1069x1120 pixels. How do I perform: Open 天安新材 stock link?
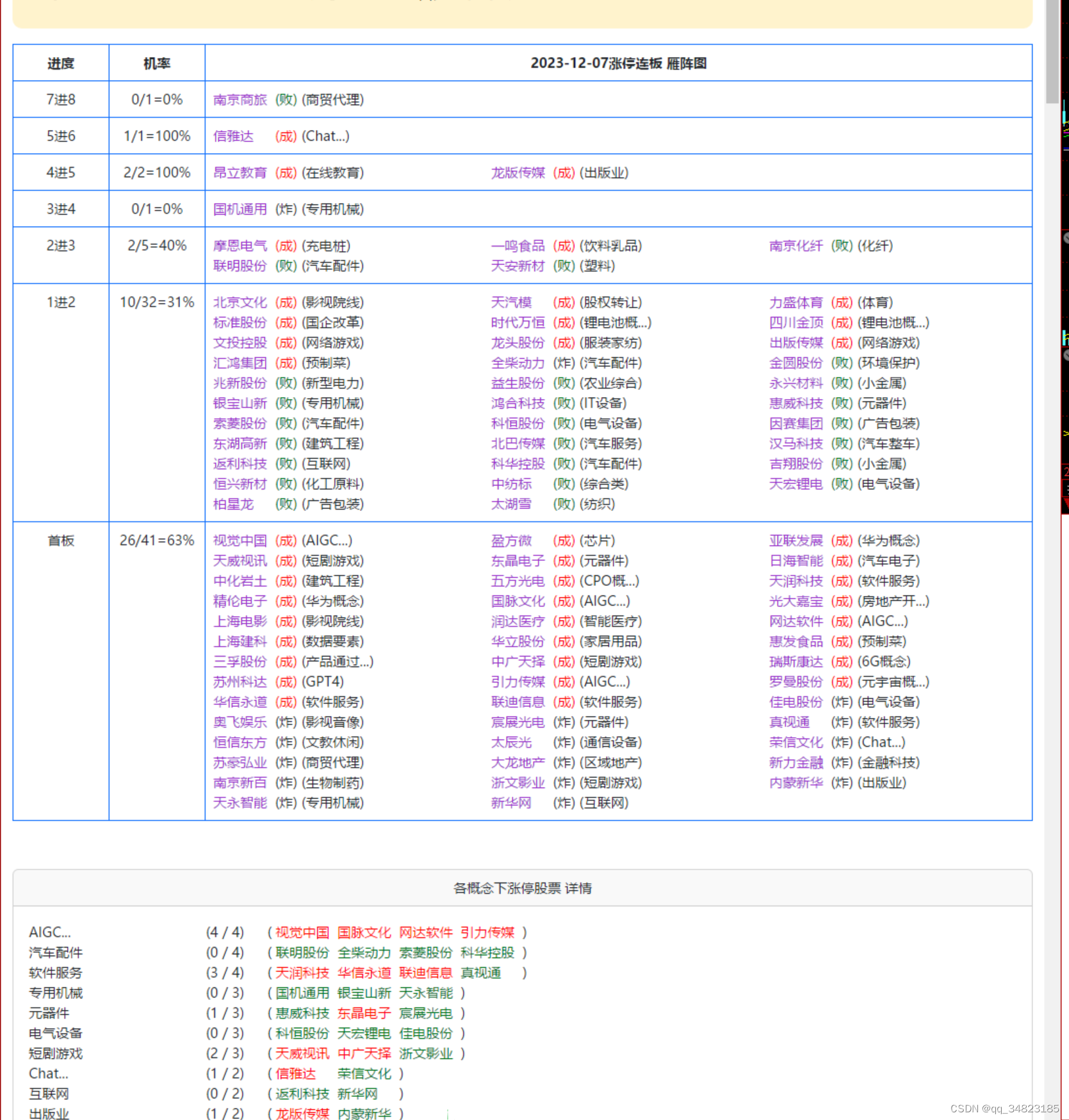tap(518, 266)
